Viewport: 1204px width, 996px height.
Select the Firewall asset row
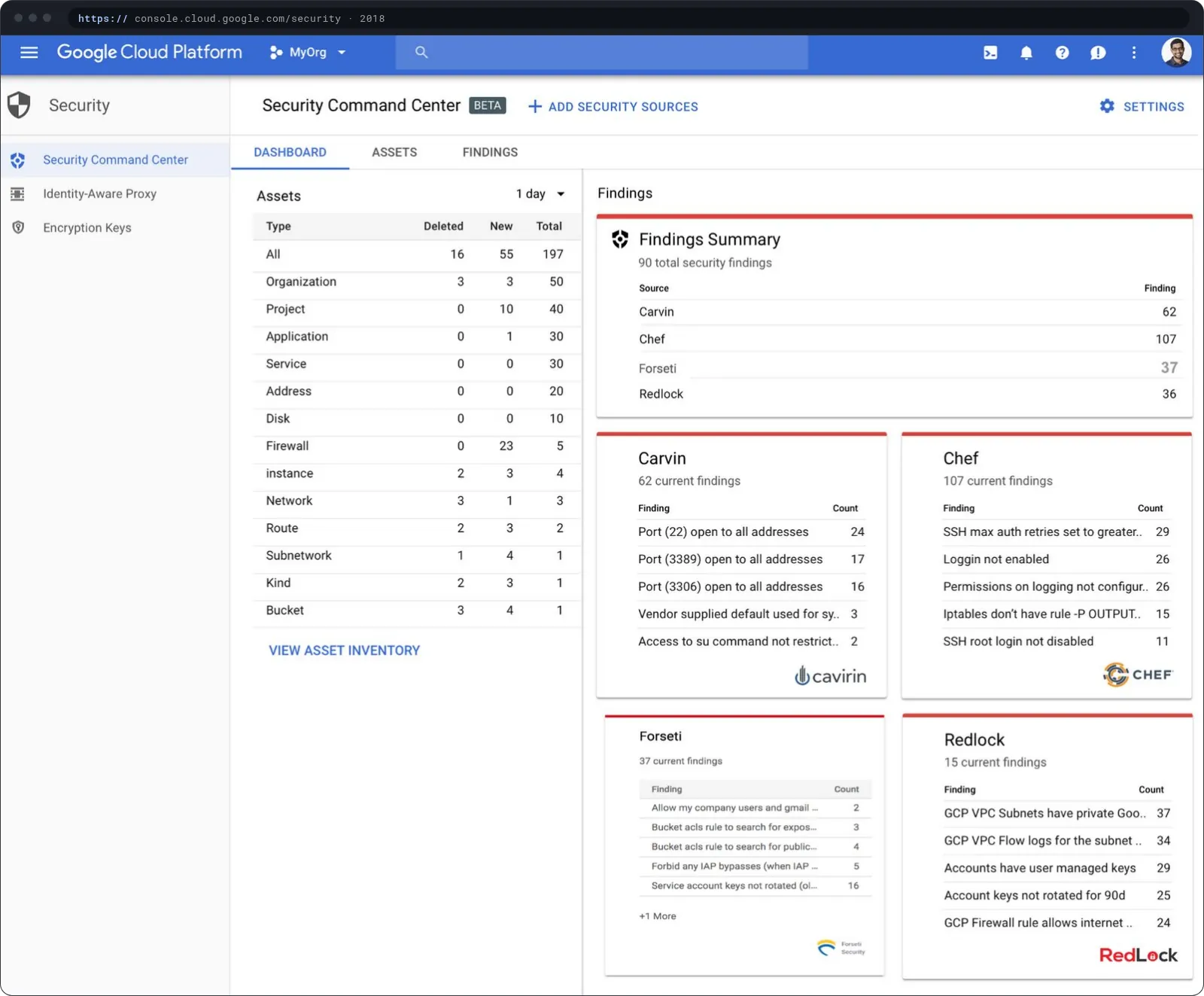417,446
